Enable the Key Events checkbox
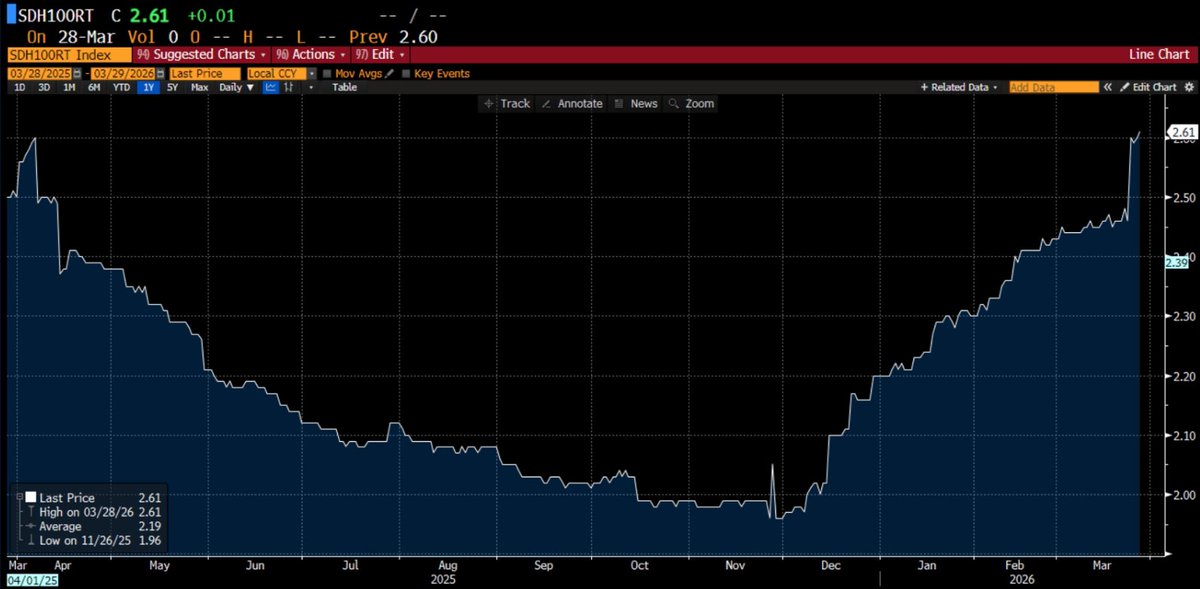1200x589 pixels. (x=406, y=73)
